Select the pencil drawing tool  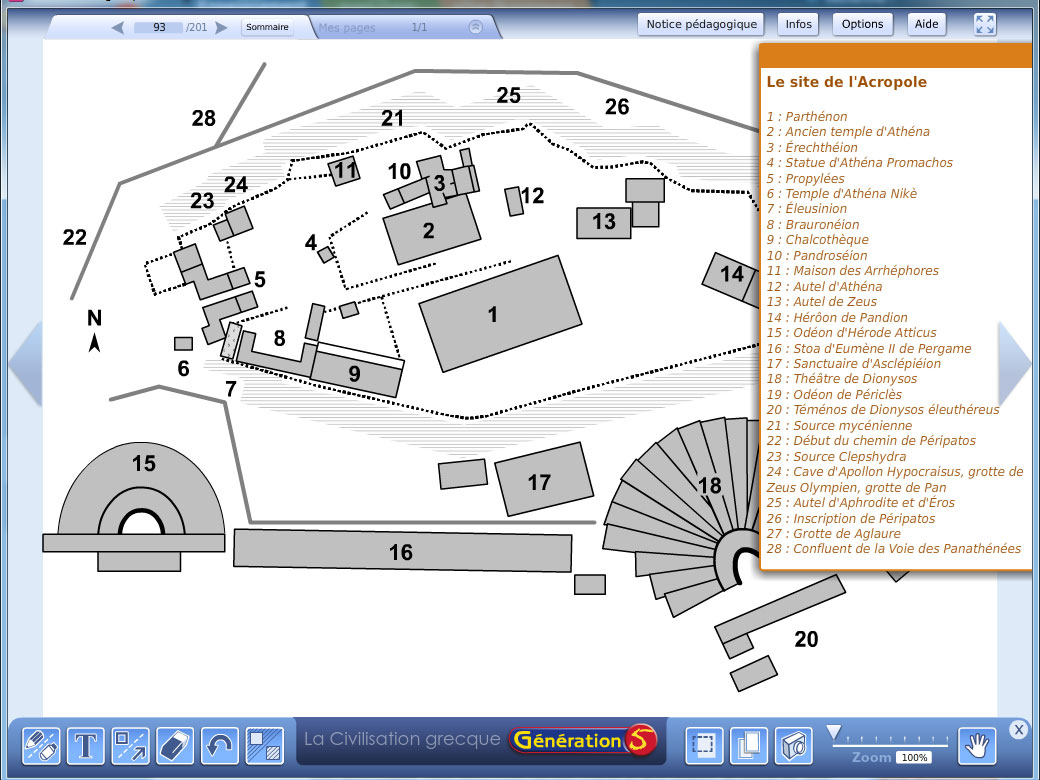click(41, 745)
